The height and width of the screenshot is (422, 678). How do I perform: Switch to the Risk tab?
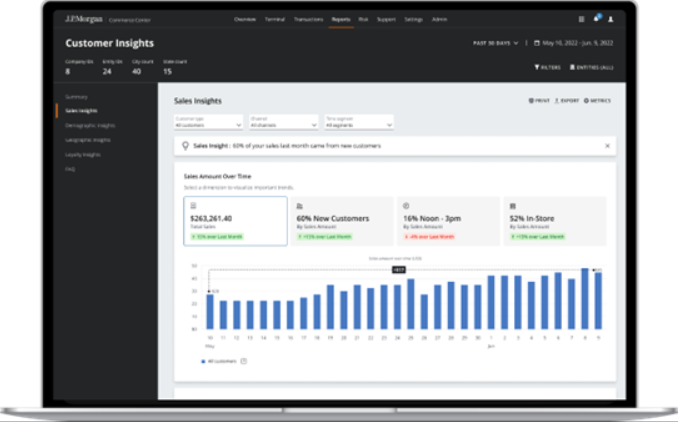coord(363,19)
